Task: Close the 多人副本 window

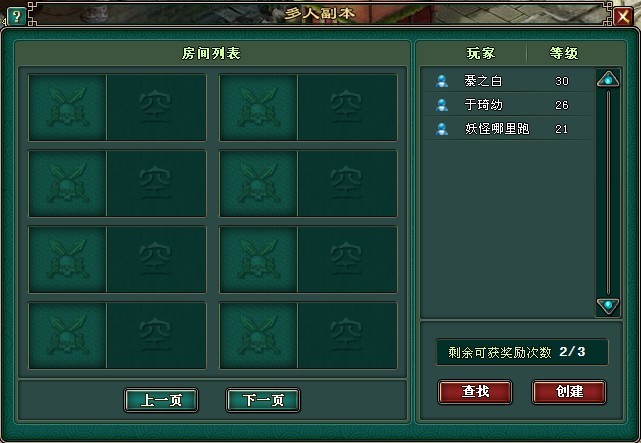Action: [623, 16]
